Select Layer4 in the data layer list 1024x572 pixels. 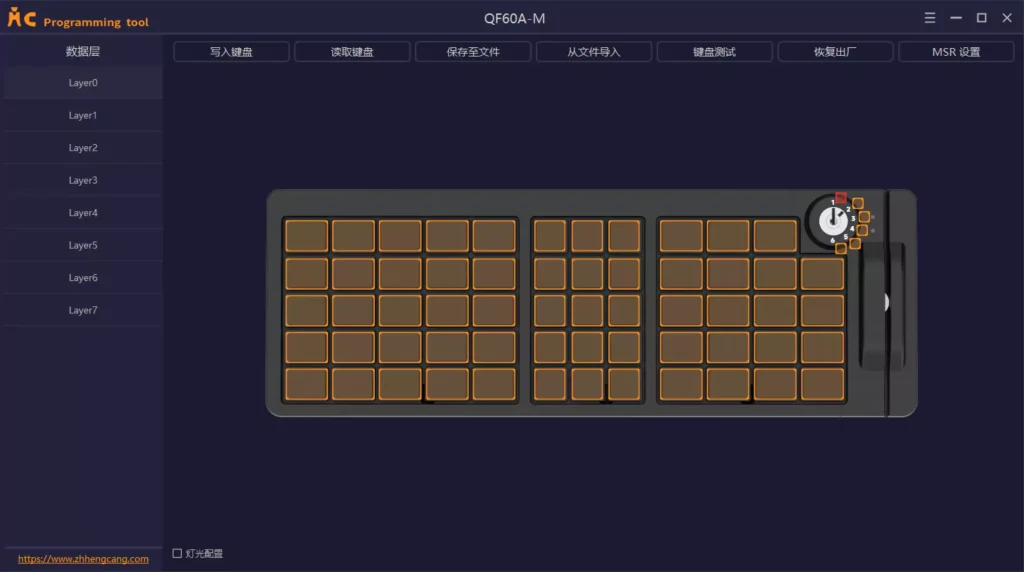point(83,213)
